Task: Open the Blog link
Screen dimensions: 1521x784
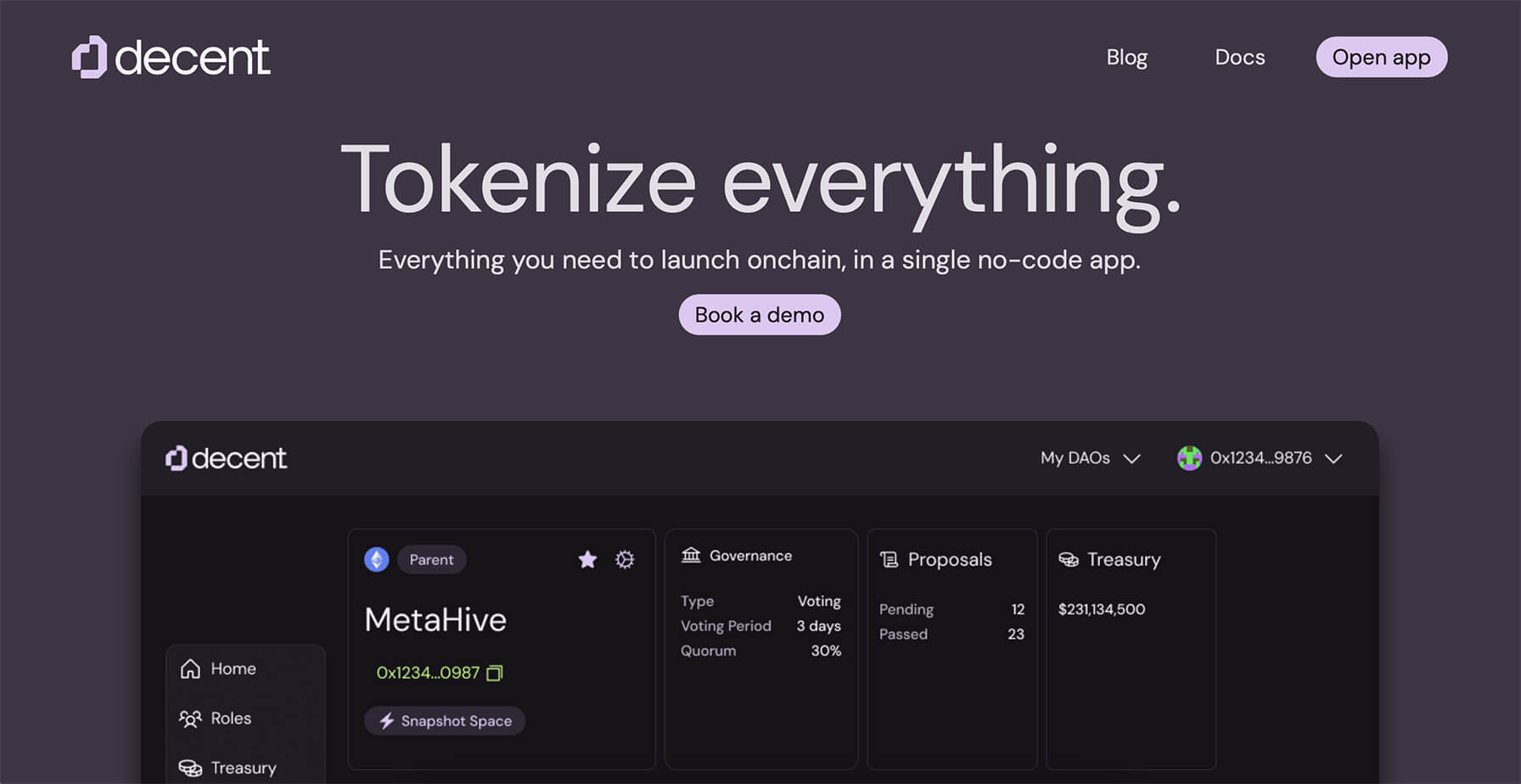Action: (1126, 58)
